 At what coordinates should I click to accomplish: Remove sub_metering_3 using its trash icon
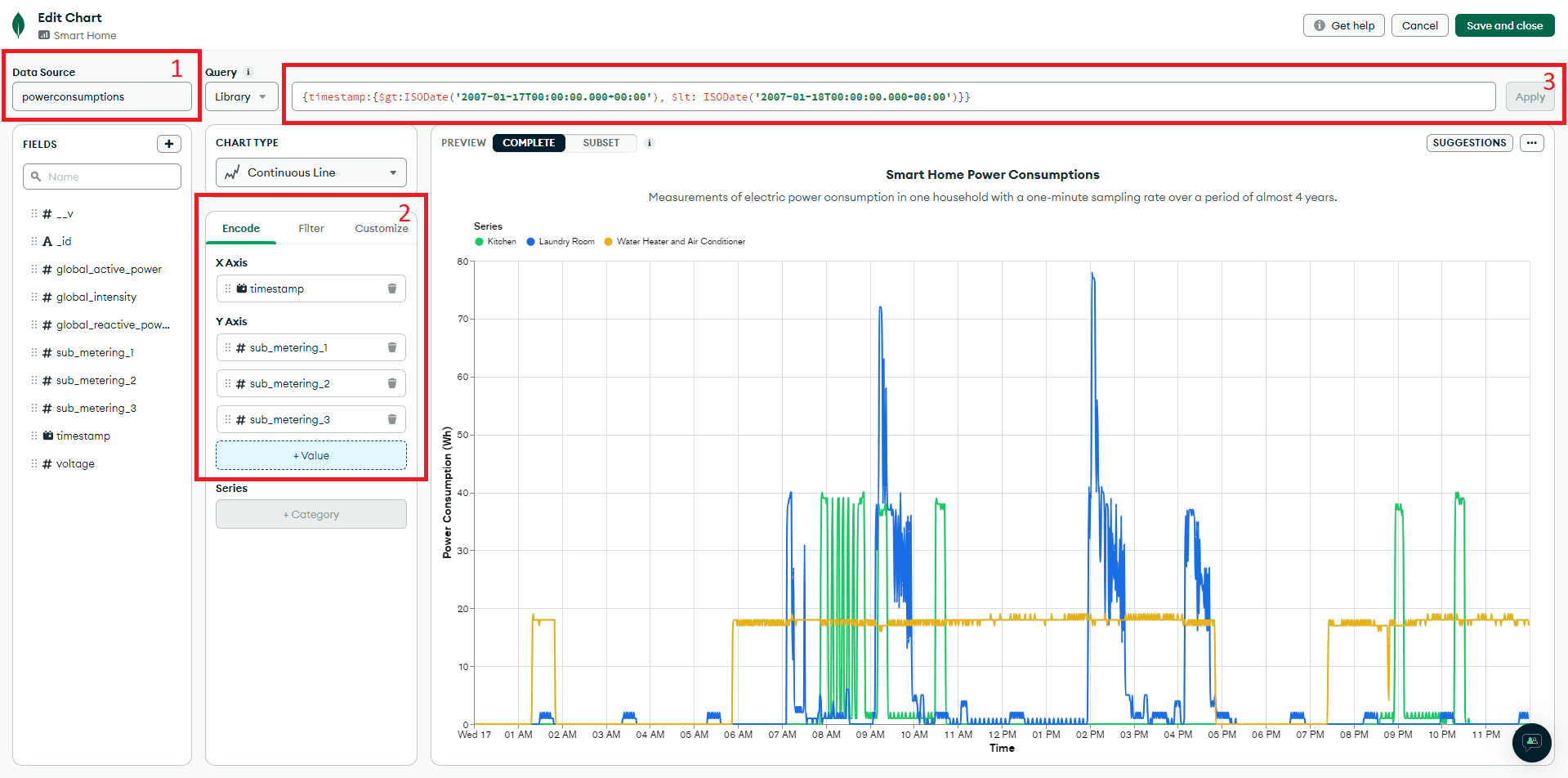392,419
